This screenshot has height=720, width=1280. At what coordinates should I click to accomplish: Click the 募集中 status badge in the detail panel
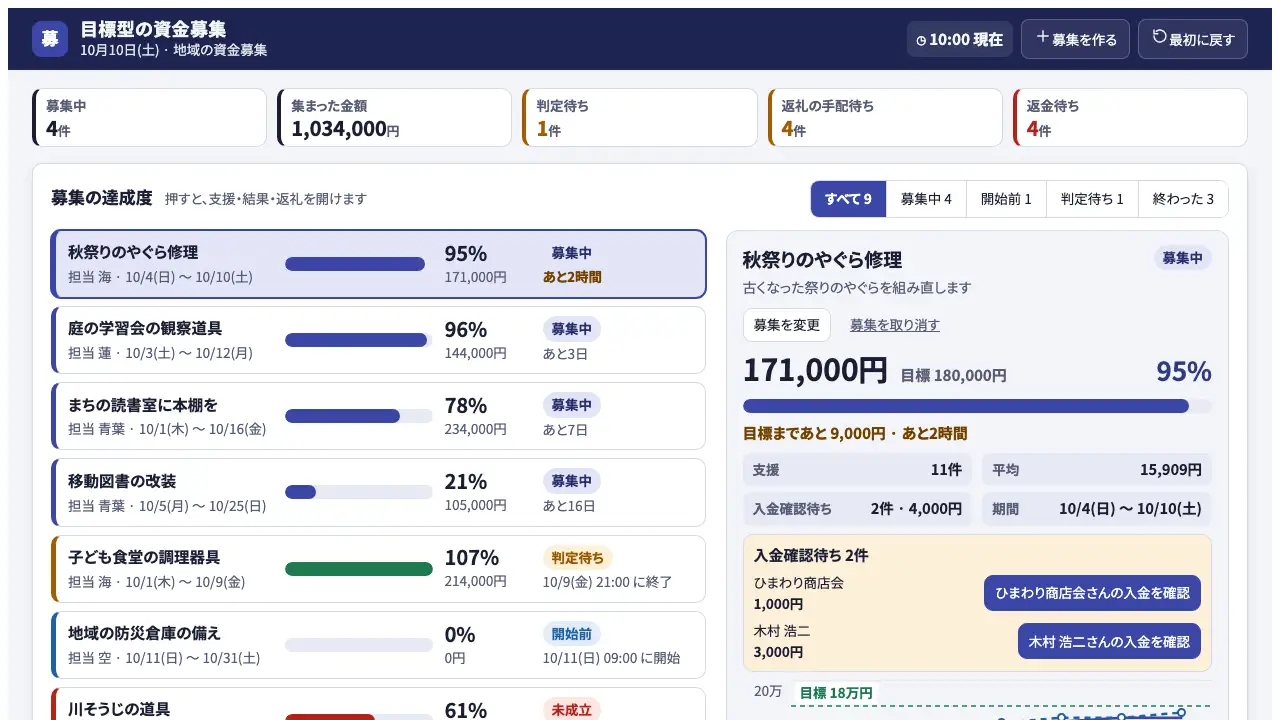click(x=1183, y=258)
